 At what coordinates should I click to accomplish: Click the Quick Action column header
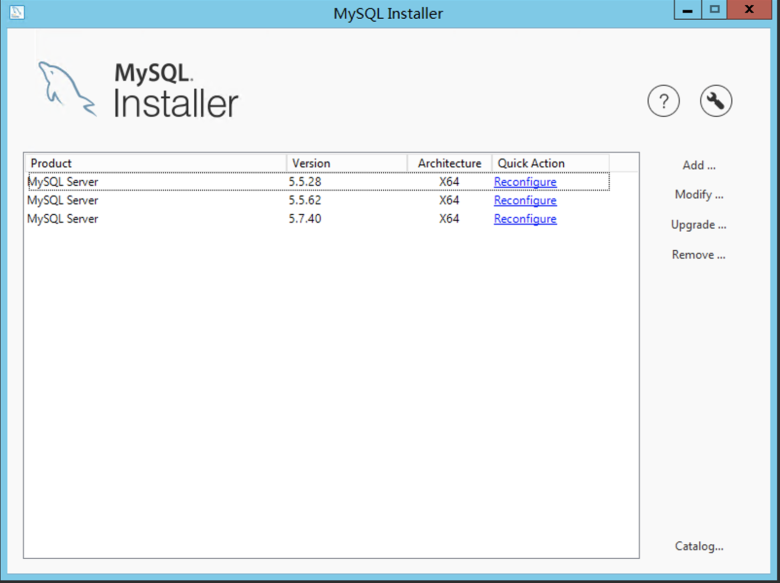550,163
